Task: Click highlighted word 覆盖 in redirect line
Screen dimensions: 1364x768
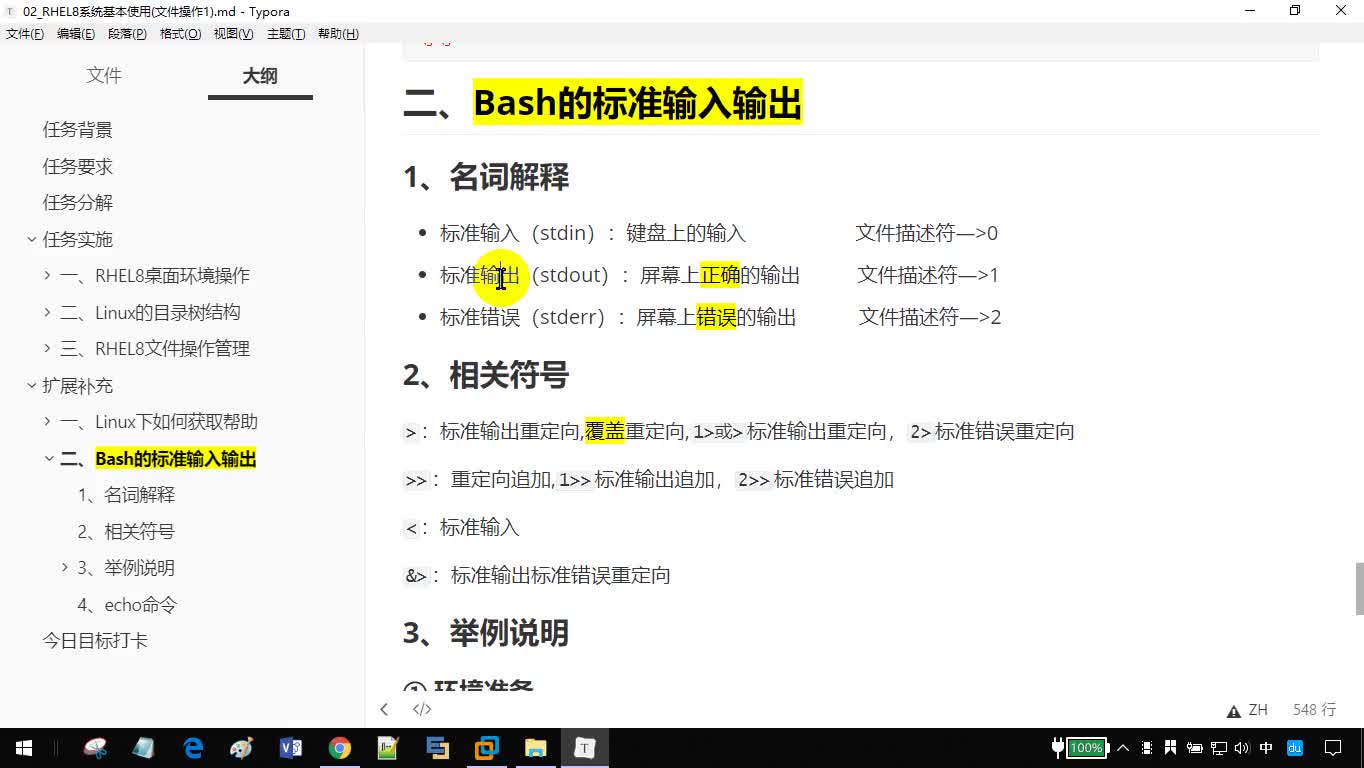Action: (x=605, y=431)
